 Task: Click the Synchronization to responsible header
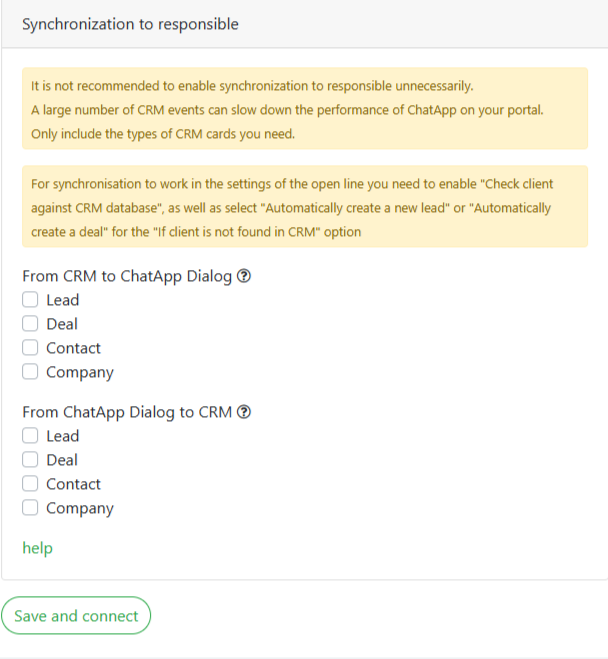pos(130,24)
